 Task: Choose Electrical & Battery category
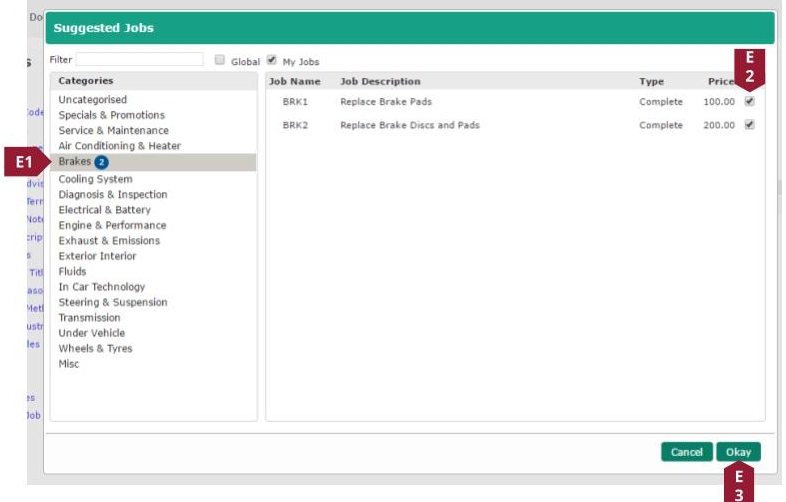point(104,210)
